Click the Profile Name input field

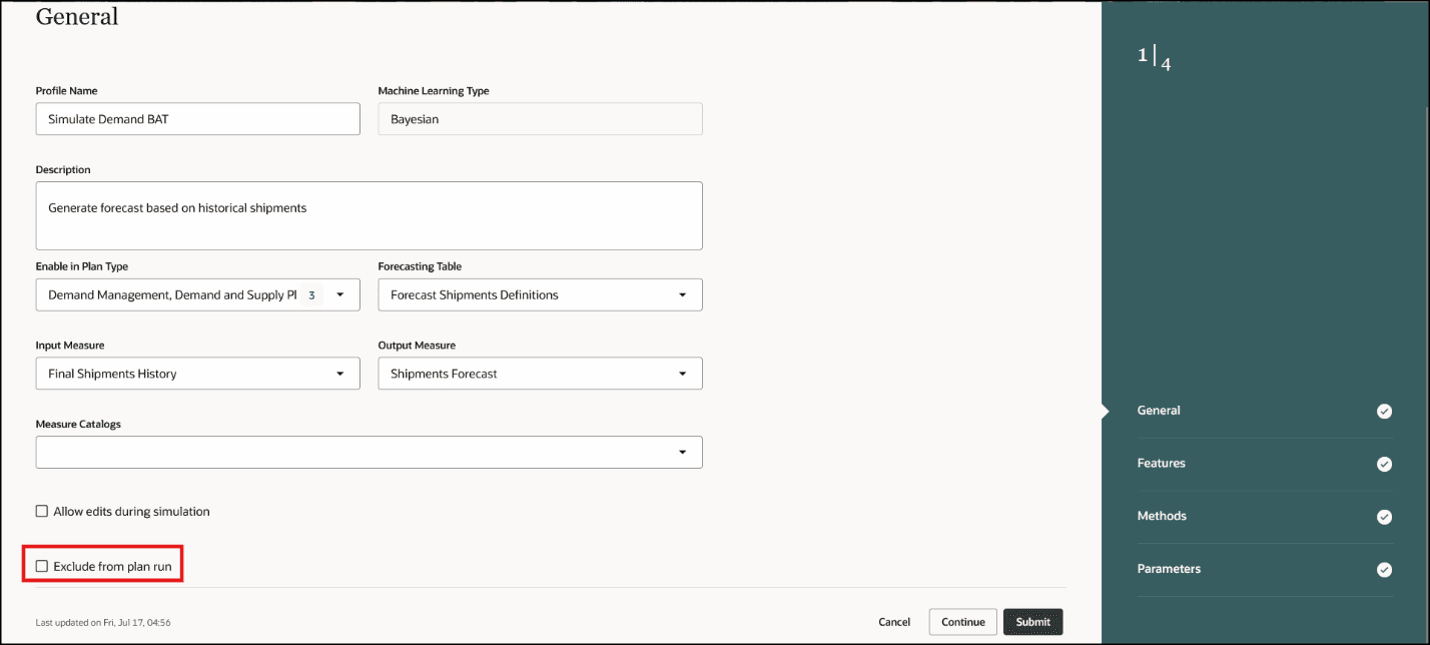tap(198, 119)
